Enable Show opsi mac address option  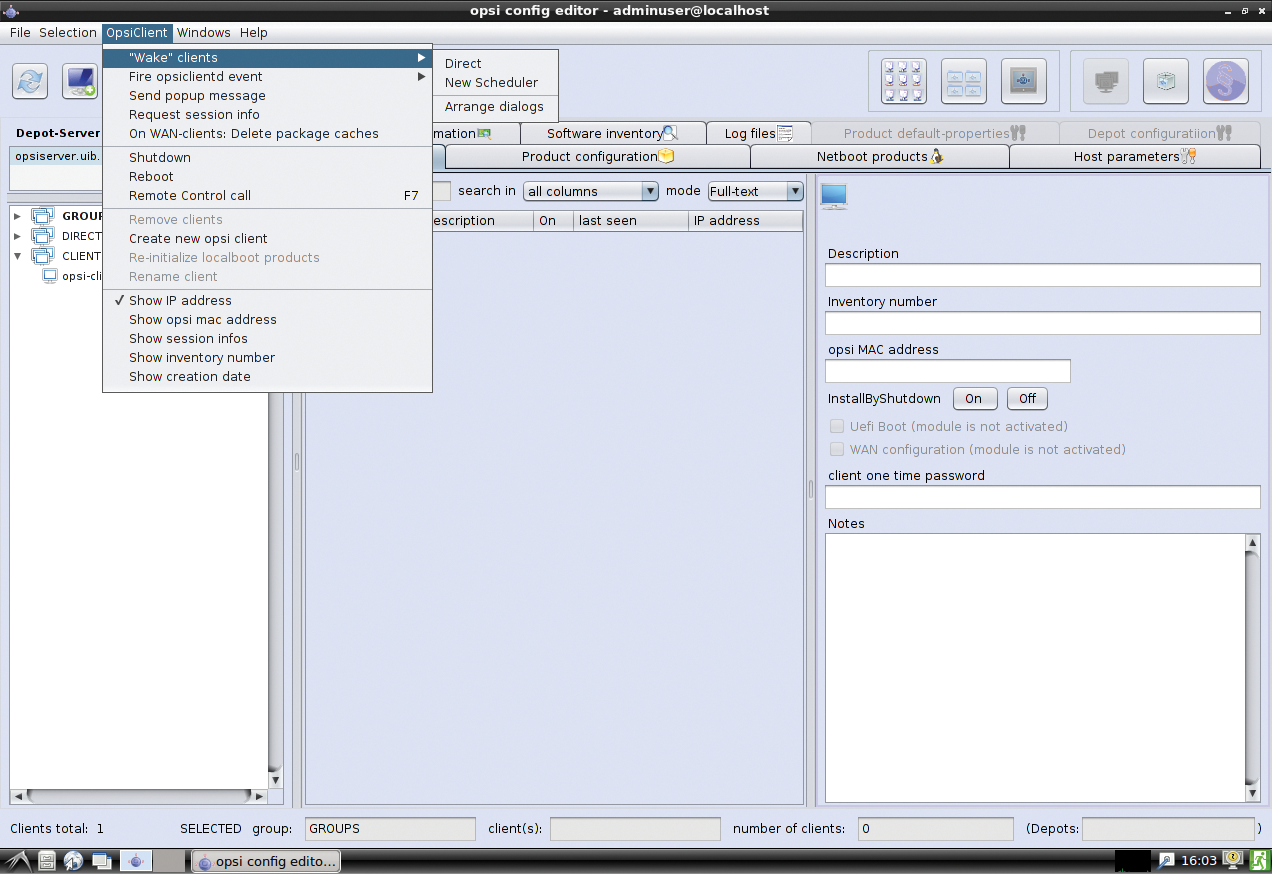point(202,320)
